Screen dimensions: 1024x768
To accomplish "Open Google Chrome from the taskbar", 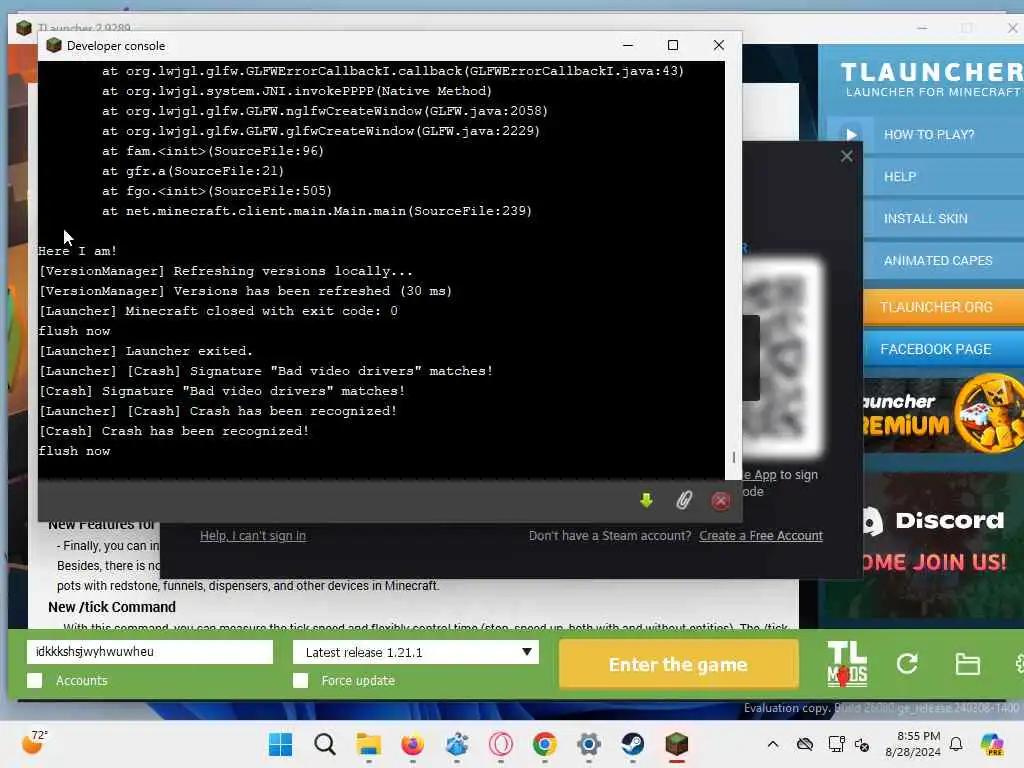I will pyautogui.click(x=544, y=744).
